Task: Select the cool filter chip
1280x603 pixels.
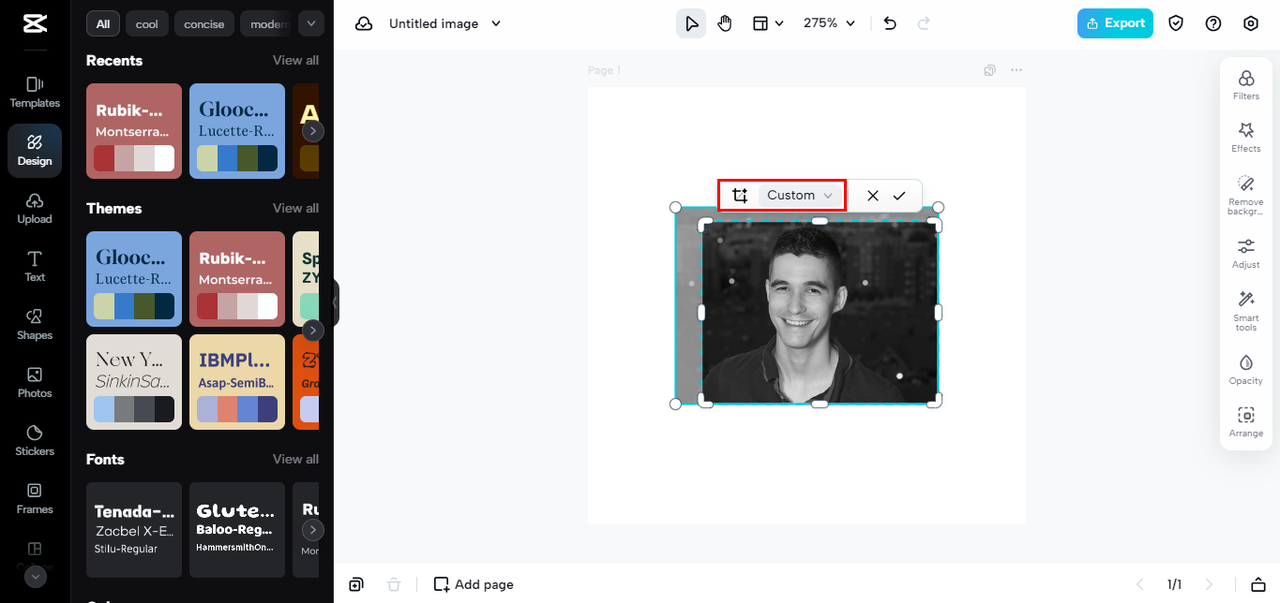Action: 147,23
